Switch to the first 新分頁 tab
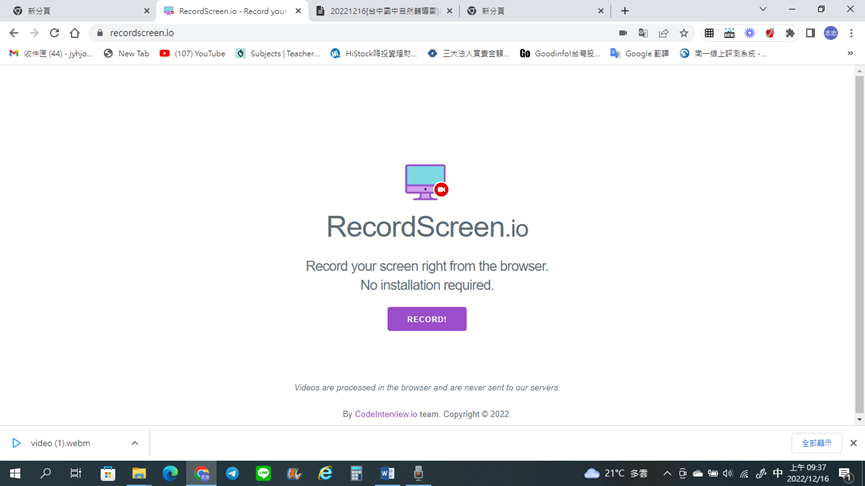The width and height of the screenshot is (865, 486). 77,11
